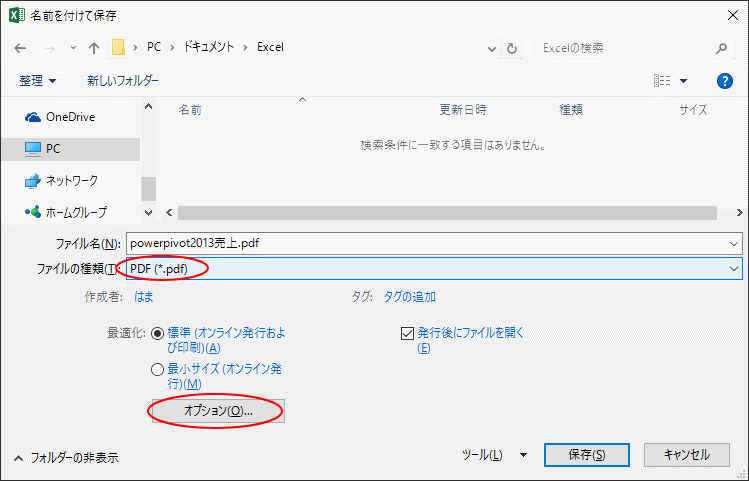Open the recent locations chevron
Viewport: 749px width, 481px height.
coord(73,48)
